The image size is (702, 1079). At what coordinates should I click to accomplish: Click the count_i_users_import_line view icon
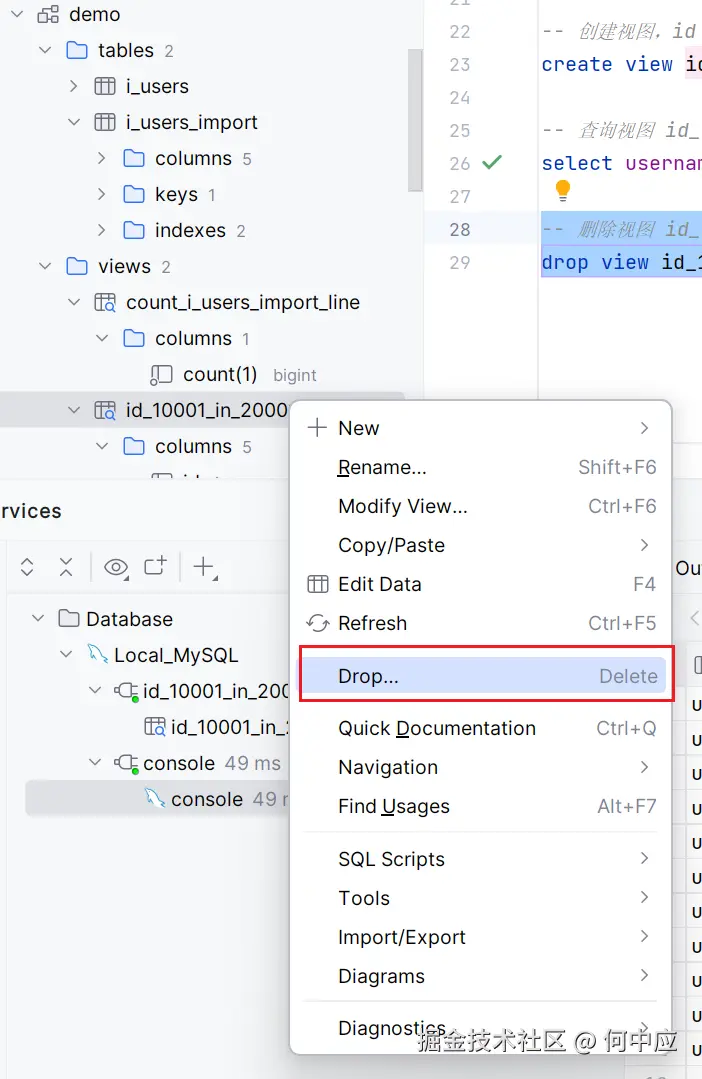click(x=105, y=302)
